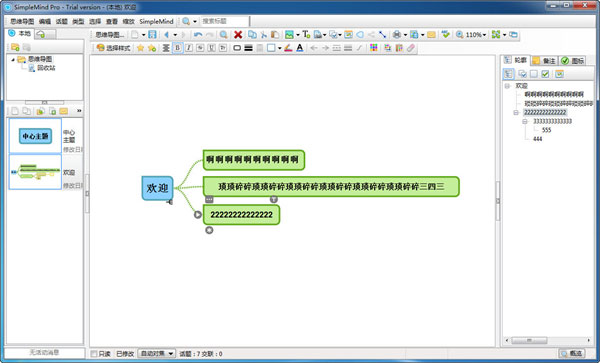The image size is (600, 363).
Task: Select the 回收站 recycle bin item
Action: [x=42, y=68]
